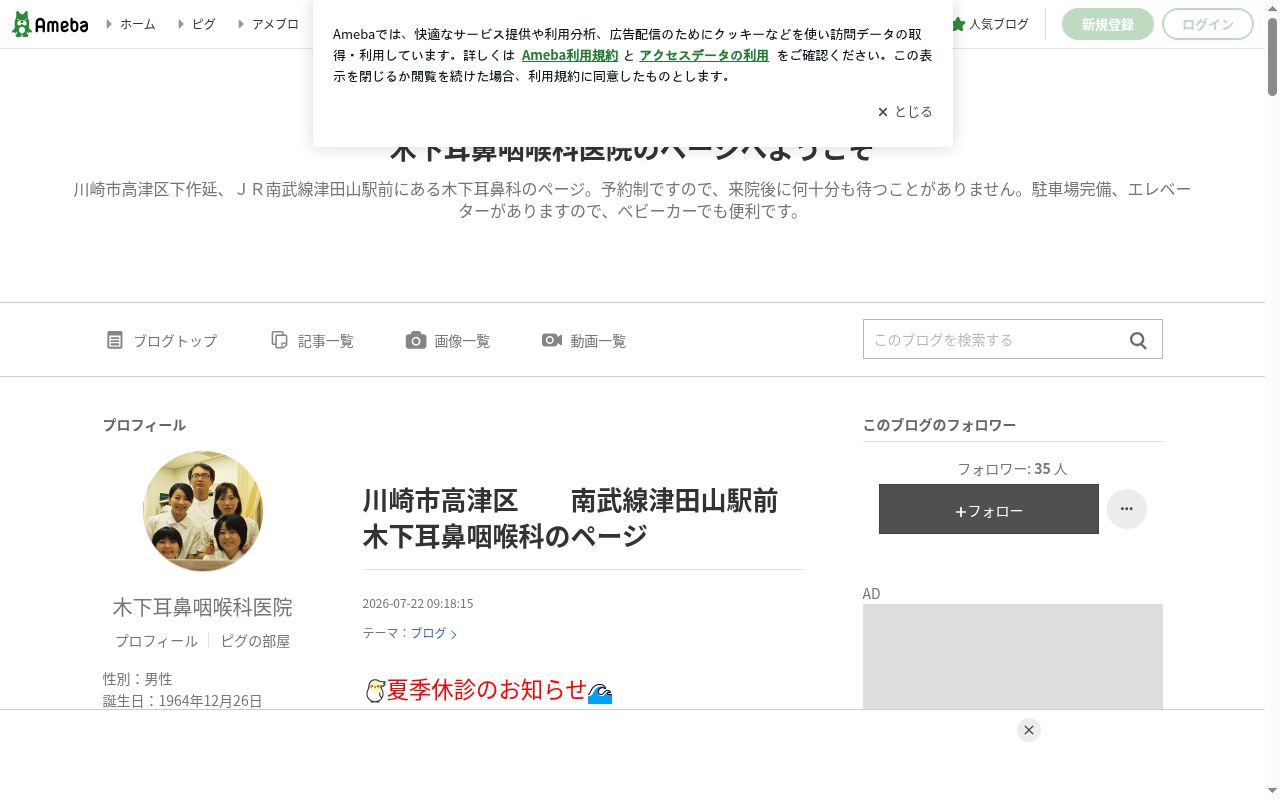Open the プロフィール link under the name
The height and width of the screenshot is (800, 1280).
pos(156,641)
